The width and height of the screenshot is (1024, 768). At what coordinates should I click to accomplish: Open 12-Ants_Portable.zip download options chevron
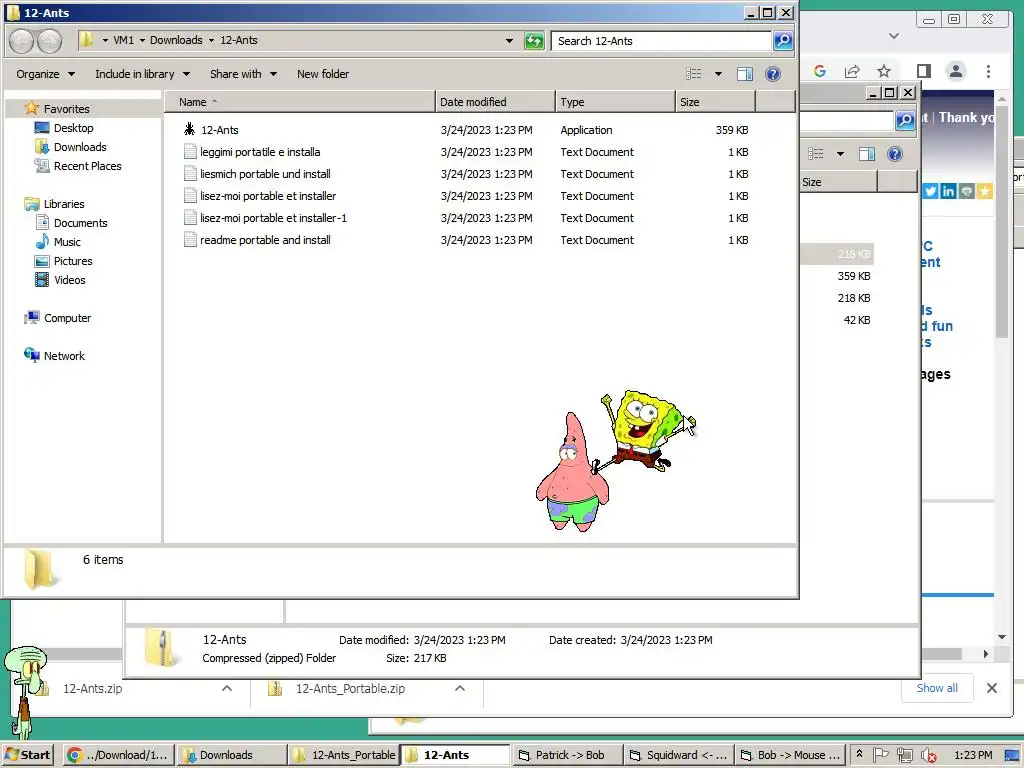pyautogui.click(x=460, y=688)
